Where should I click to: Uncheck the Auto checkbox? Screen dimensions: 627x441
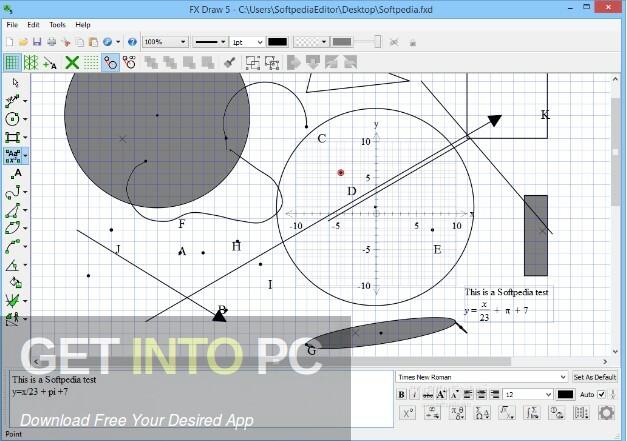601,395
